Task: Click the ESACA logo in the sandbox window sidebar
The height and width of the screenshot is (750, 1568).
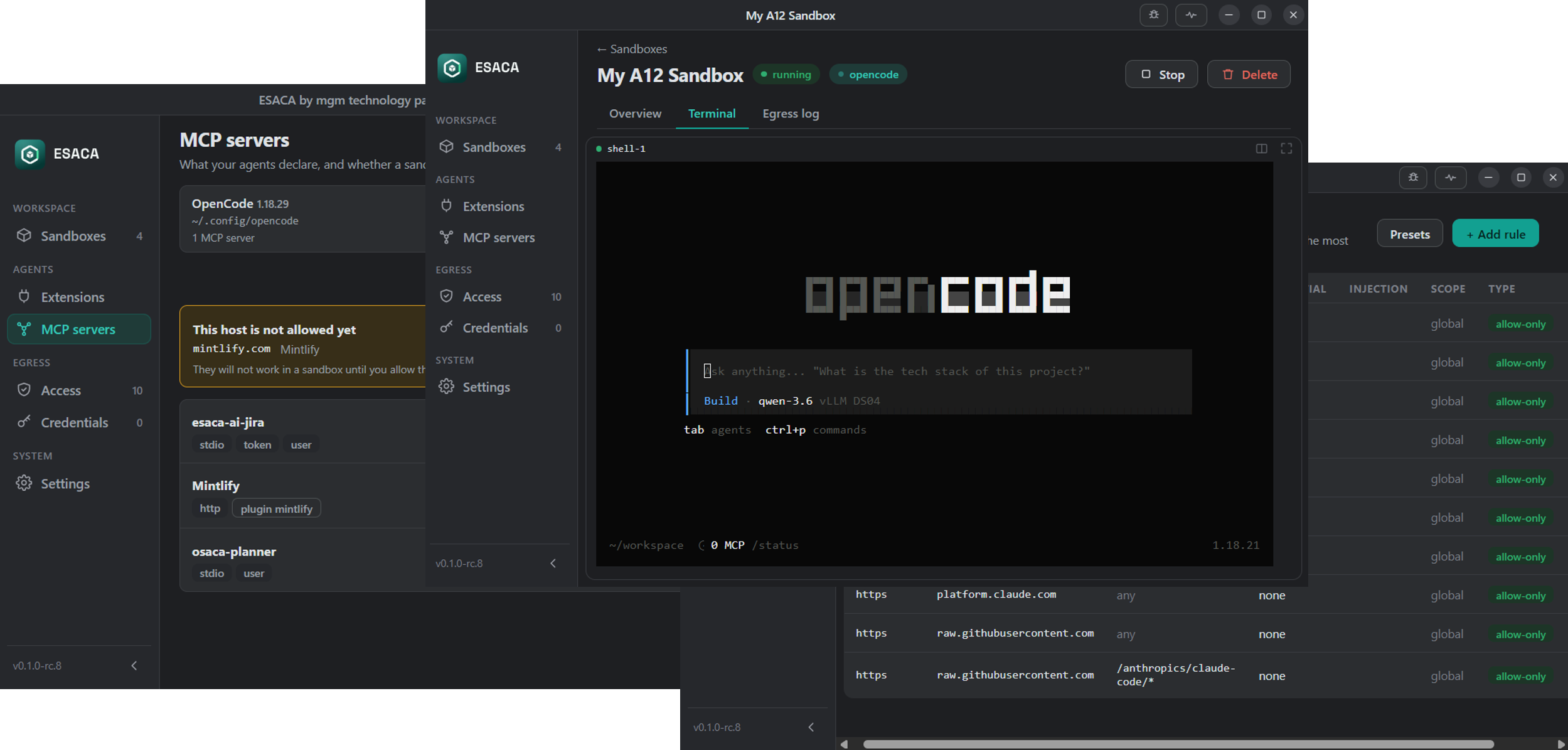Action: [x=452, y=67]
